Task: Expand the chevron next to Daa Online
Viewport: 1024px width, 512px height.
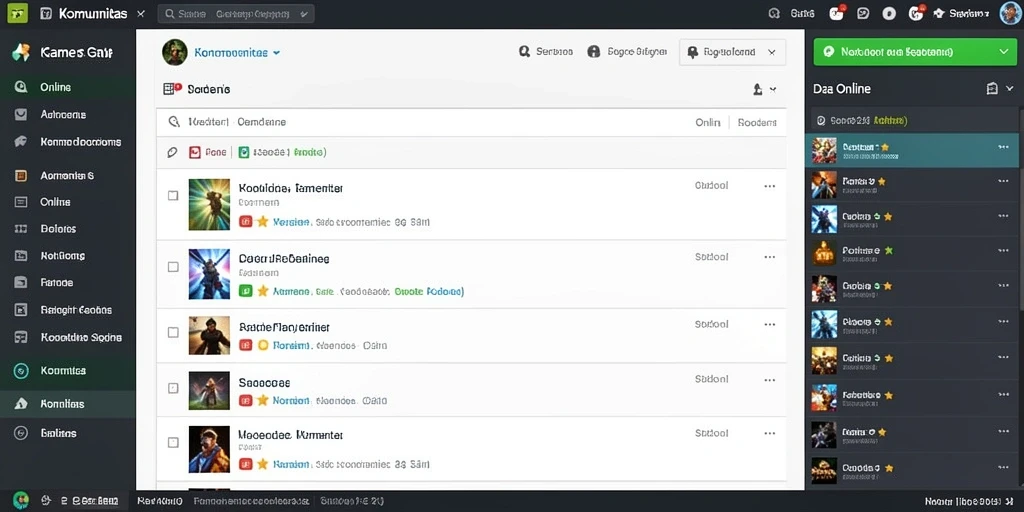Action: [x=1010, y=89]
